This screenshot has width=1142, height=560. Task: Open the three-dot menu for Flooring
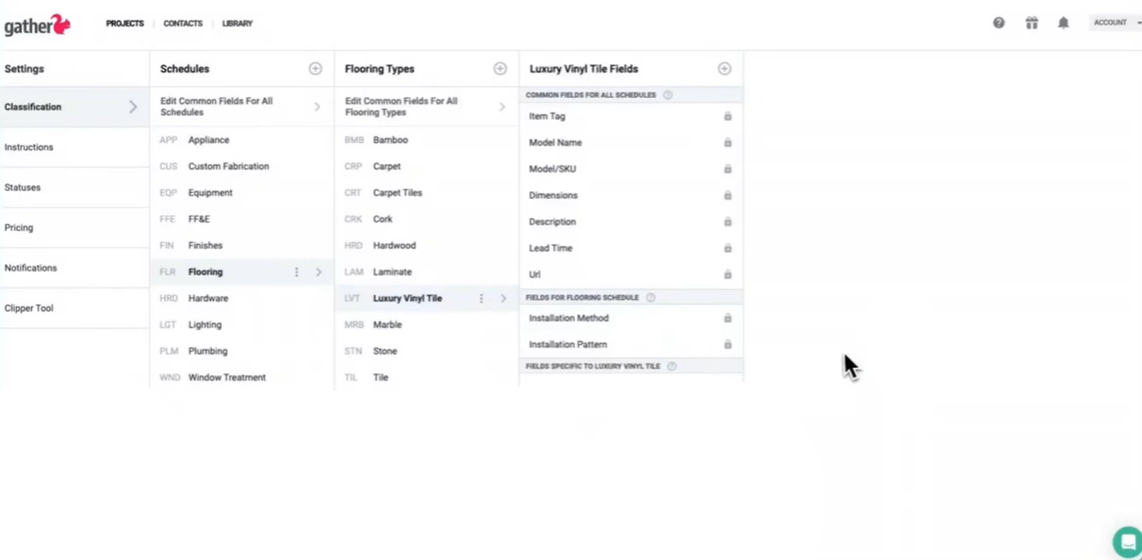point(296,272)
